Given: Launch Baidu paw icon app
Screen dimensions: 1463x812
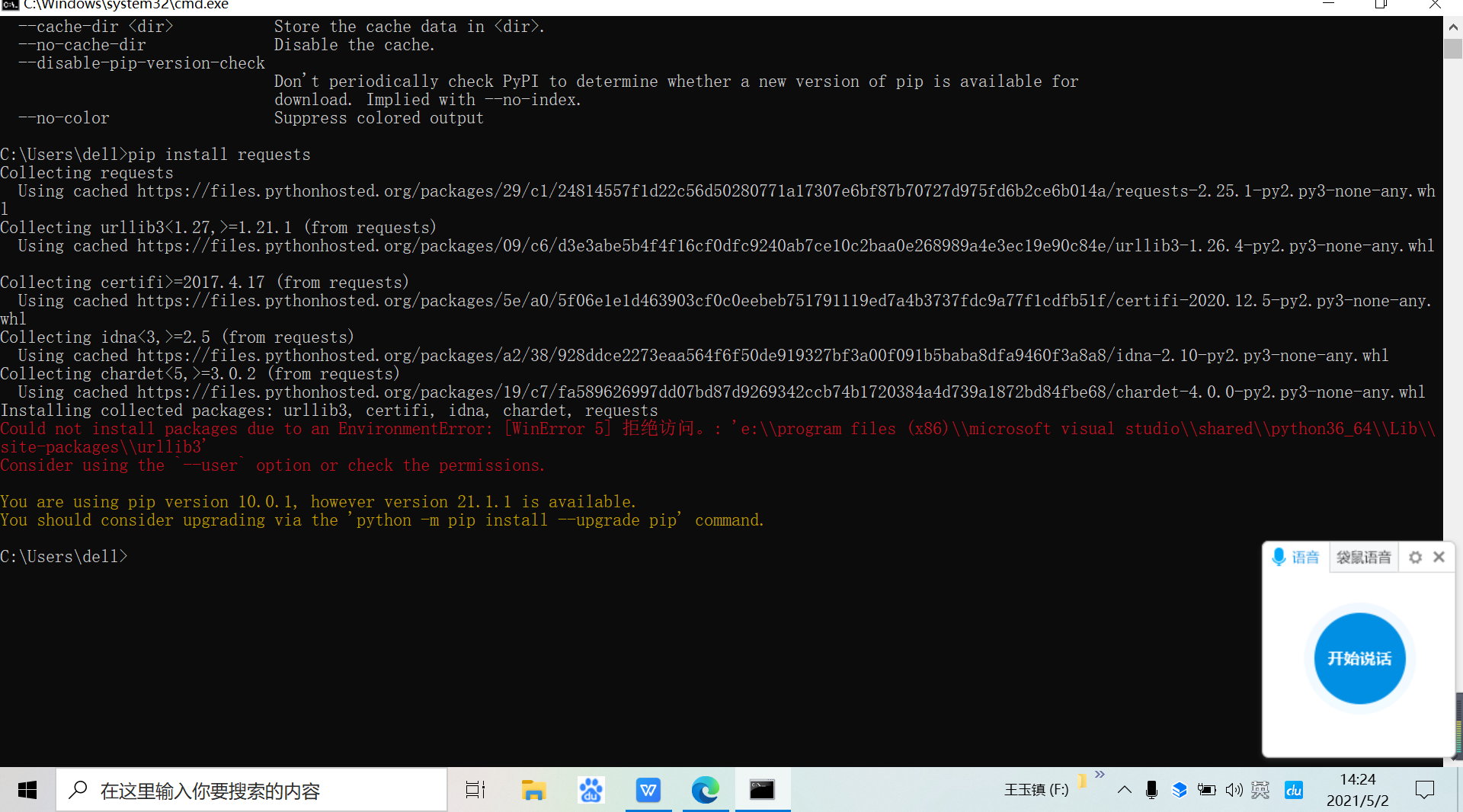Looking at the screenshot, I should (591, 790).
